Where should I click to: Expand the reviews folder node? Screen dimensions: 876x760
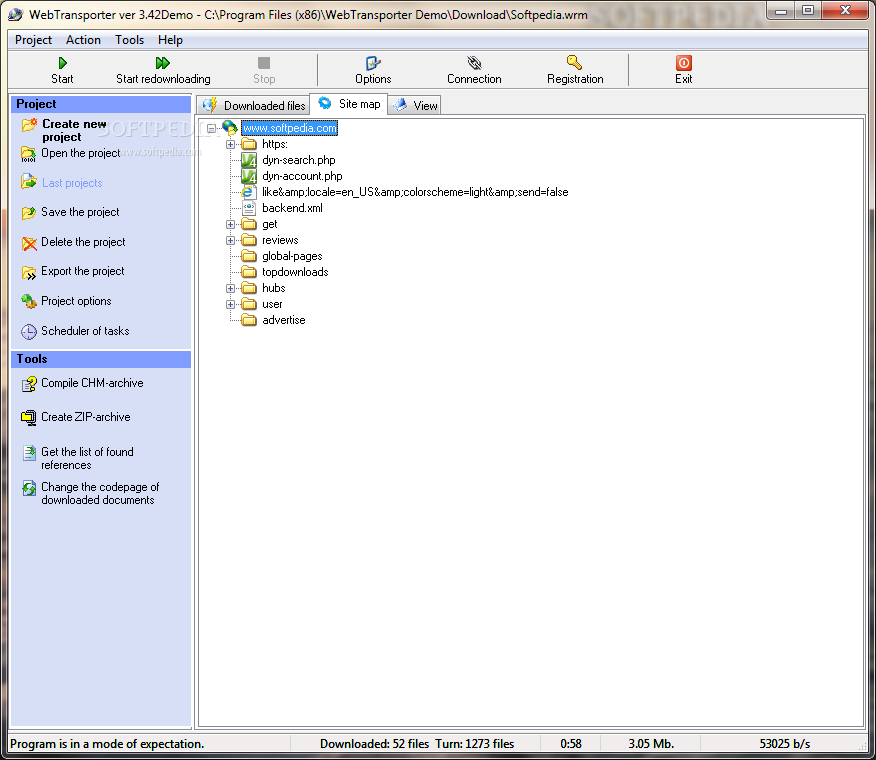coord(230,241)
